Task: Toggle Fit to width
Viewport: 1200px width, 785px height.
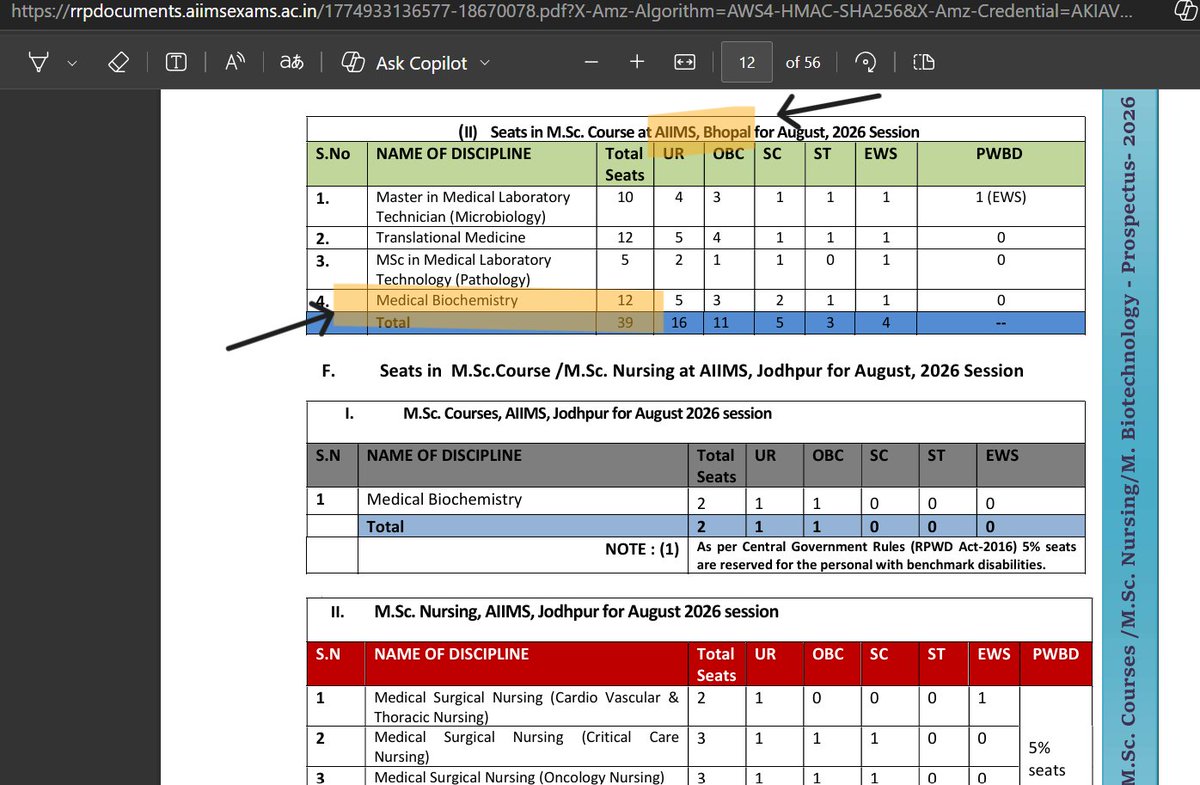Action: pyautogui.click(x=684, y=62)
